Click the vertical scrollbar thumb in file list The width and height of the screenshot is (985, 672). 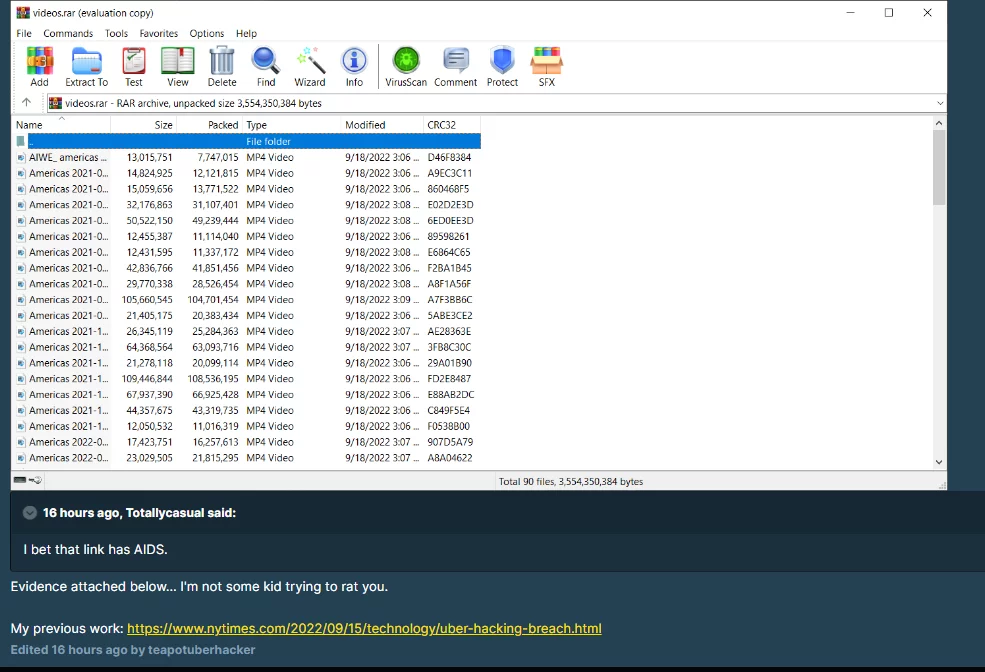point(938,167)
